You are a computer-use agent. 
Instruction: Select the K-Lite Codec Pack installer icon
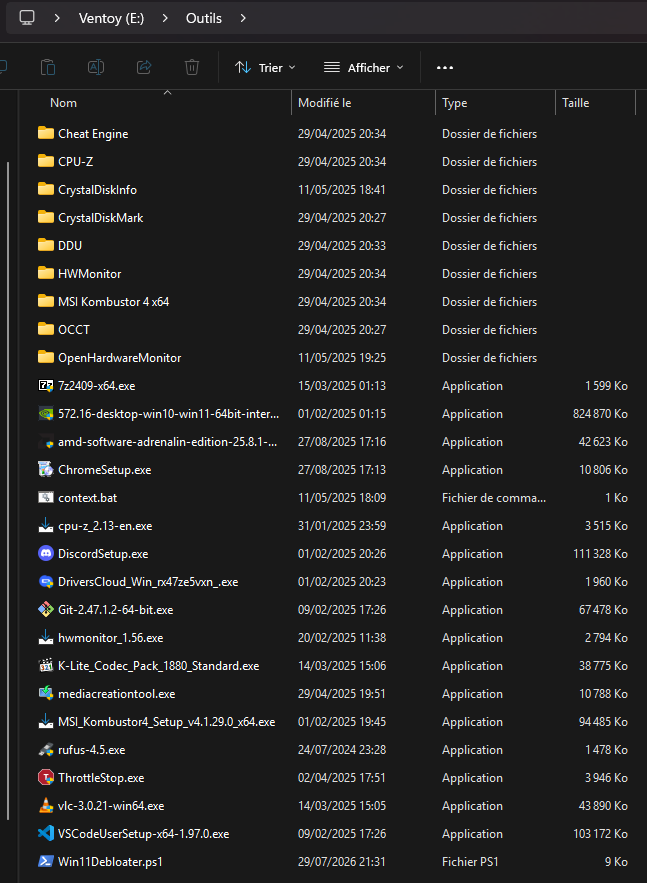(46, 665)
